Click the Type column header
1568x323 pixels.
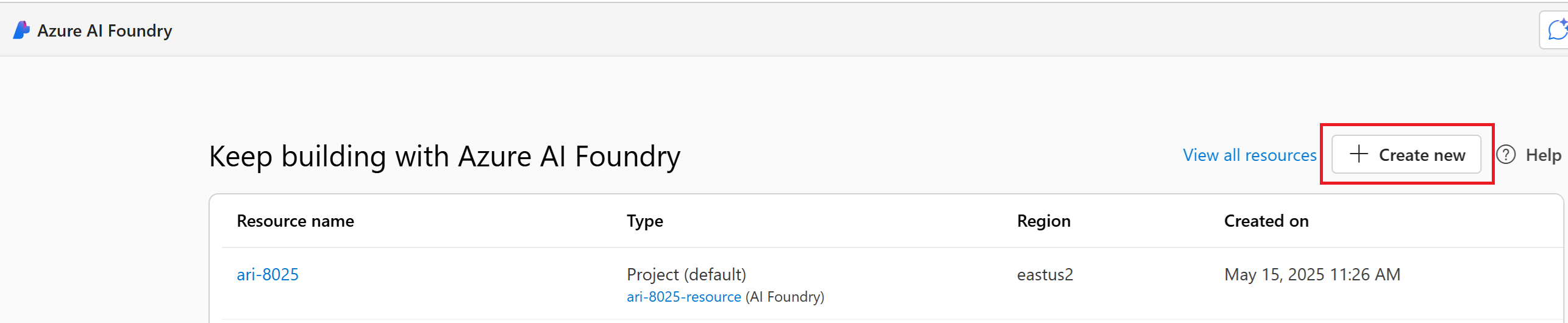point(644,221)
